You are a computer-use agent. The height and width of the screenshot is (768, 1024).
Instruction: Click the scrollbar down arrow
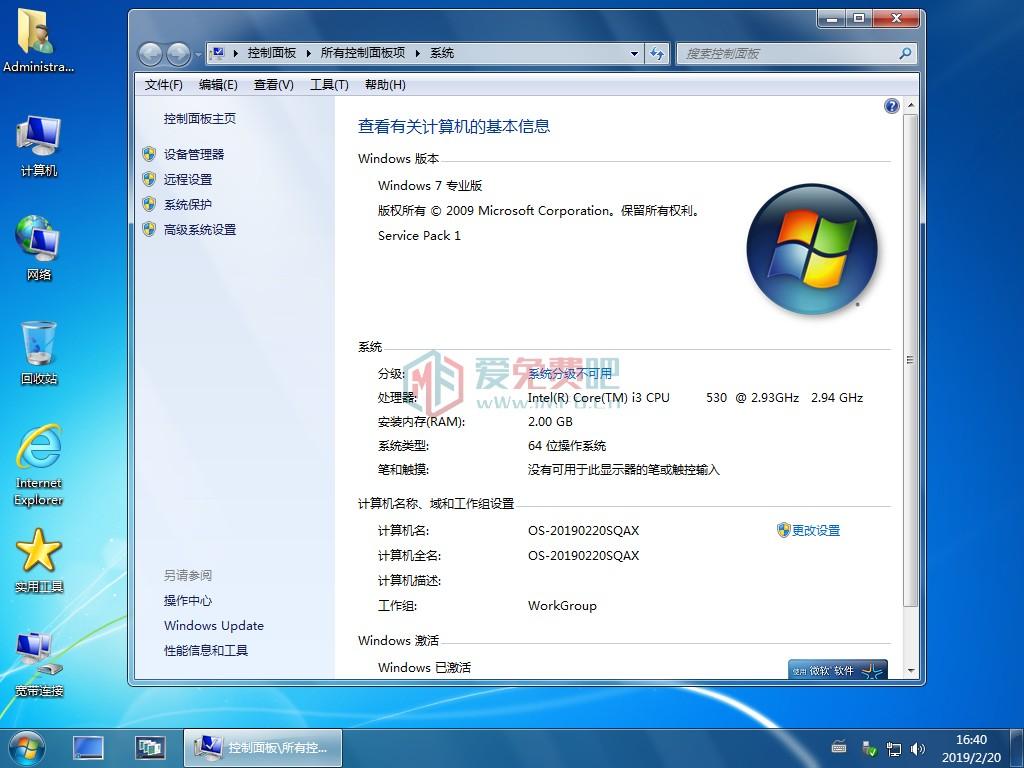(x=911, y=671)
